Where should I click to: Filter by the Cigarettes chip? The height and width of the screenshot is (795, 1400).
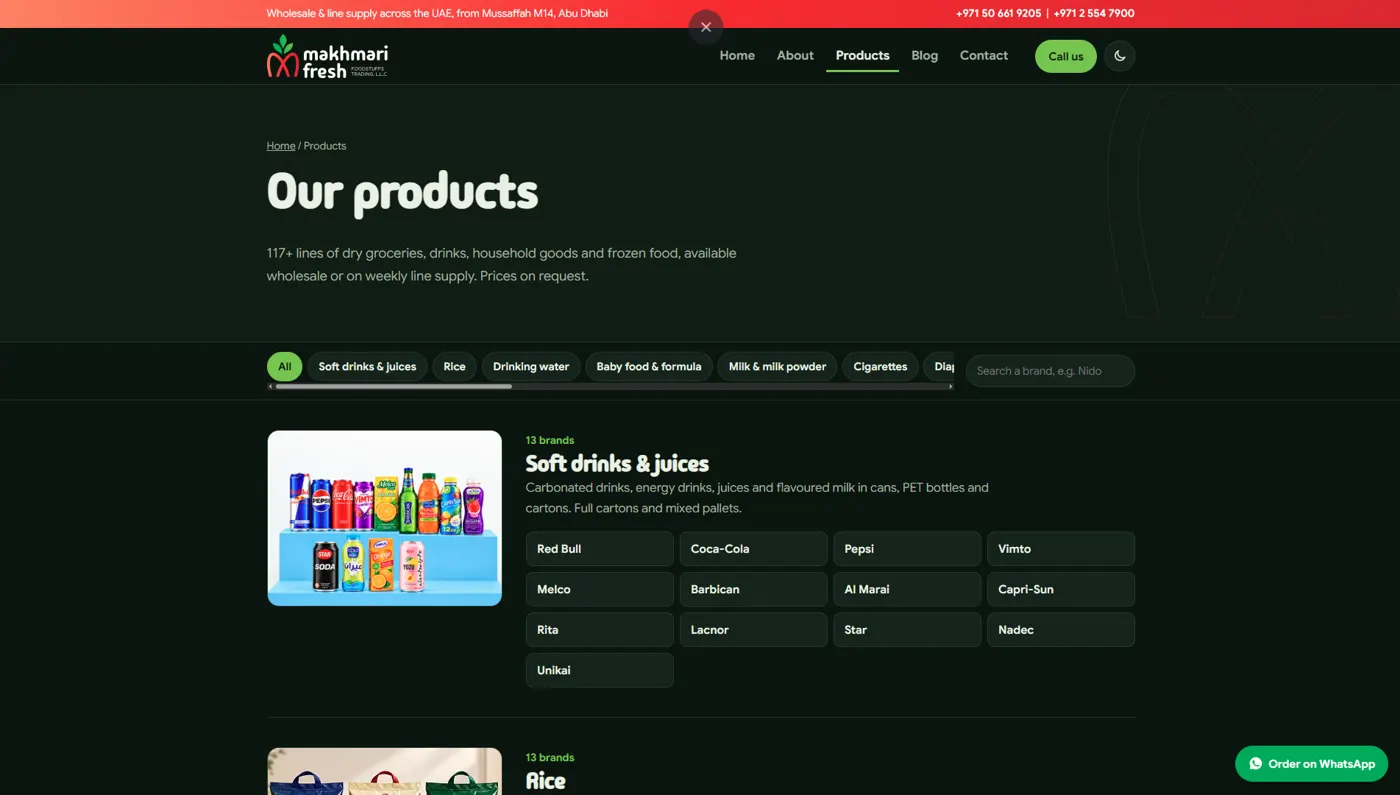click(880, 366)
